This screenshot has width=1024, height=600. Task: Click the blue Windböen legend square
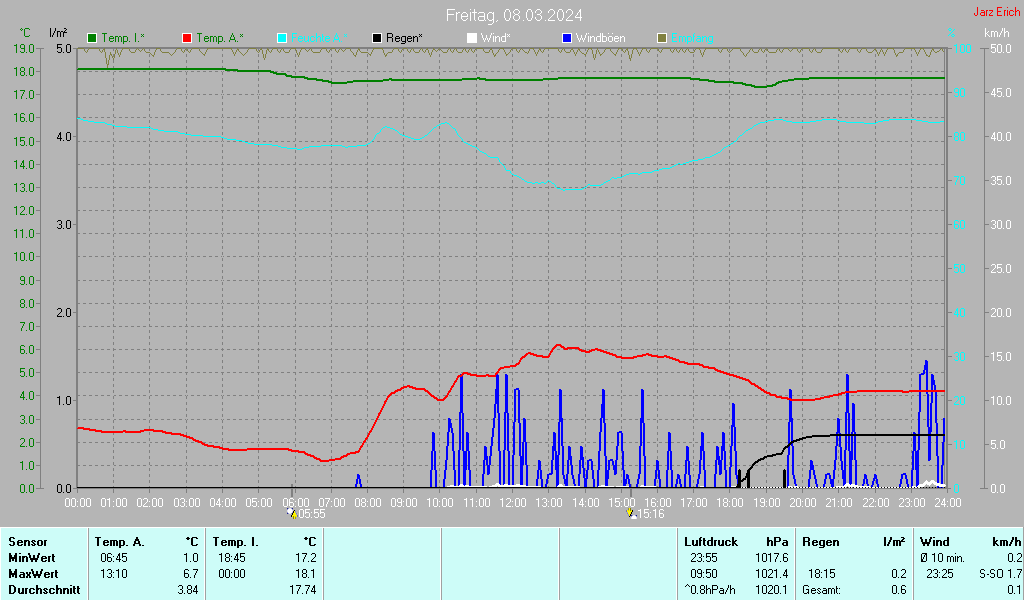(567, 38)
